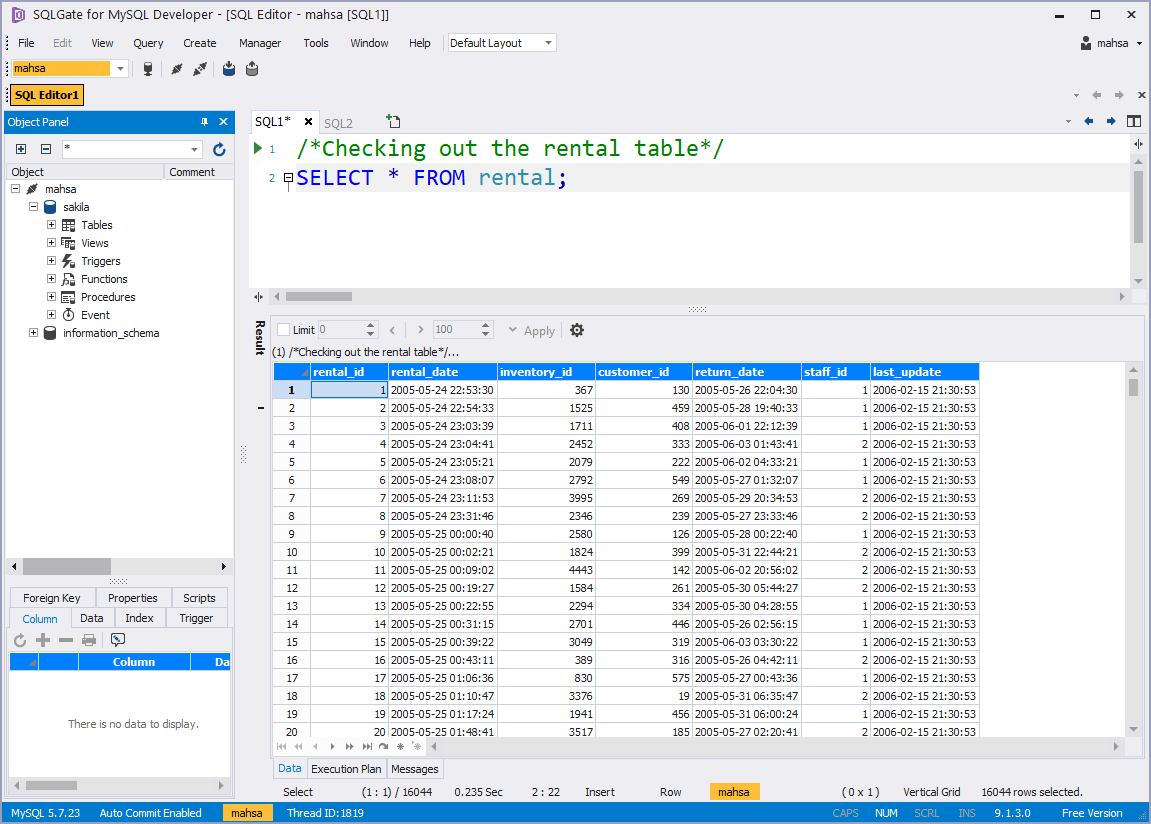Click the add row plus icon below Column tab
The image size is (1151, 824).
pos(42,640)
